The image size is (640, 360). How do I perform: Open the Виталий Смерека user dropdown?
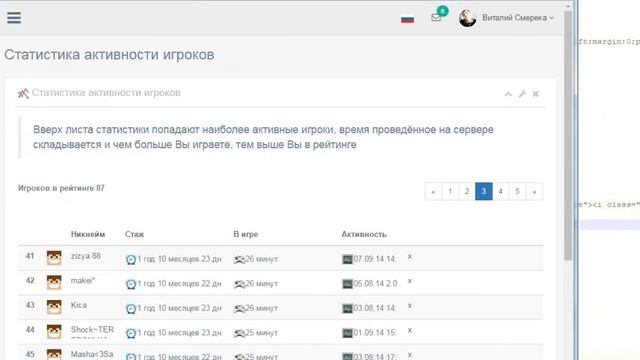point(518,18)
